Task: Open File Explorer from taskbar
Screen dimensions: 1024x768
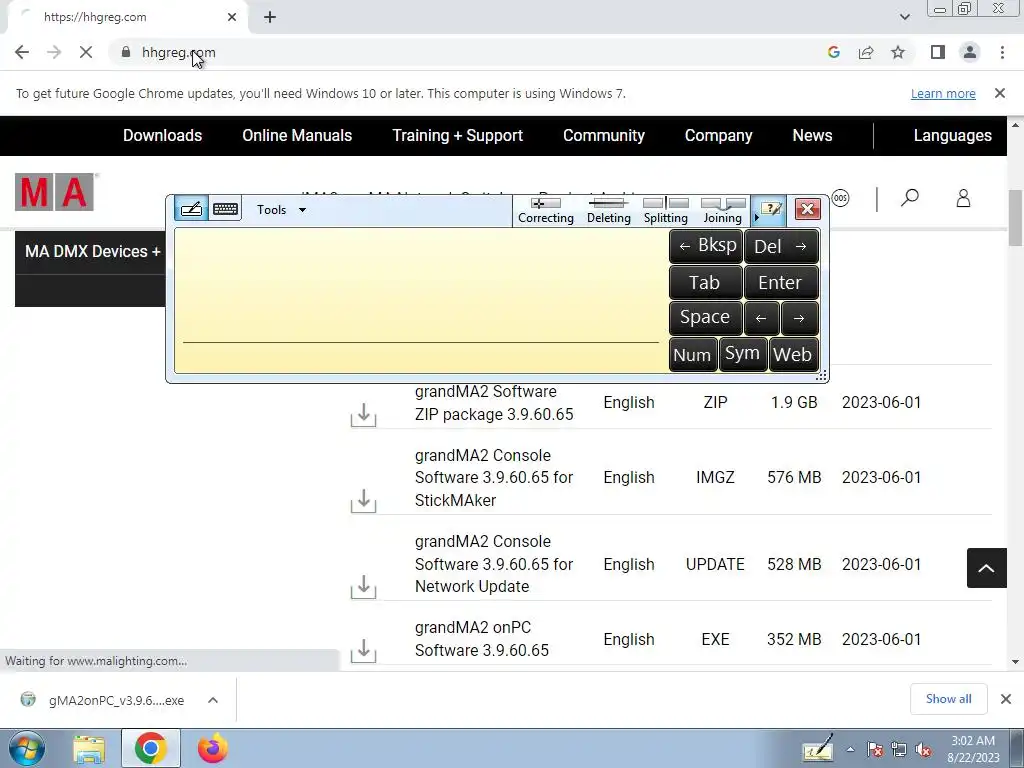Action: pos(89,748)
